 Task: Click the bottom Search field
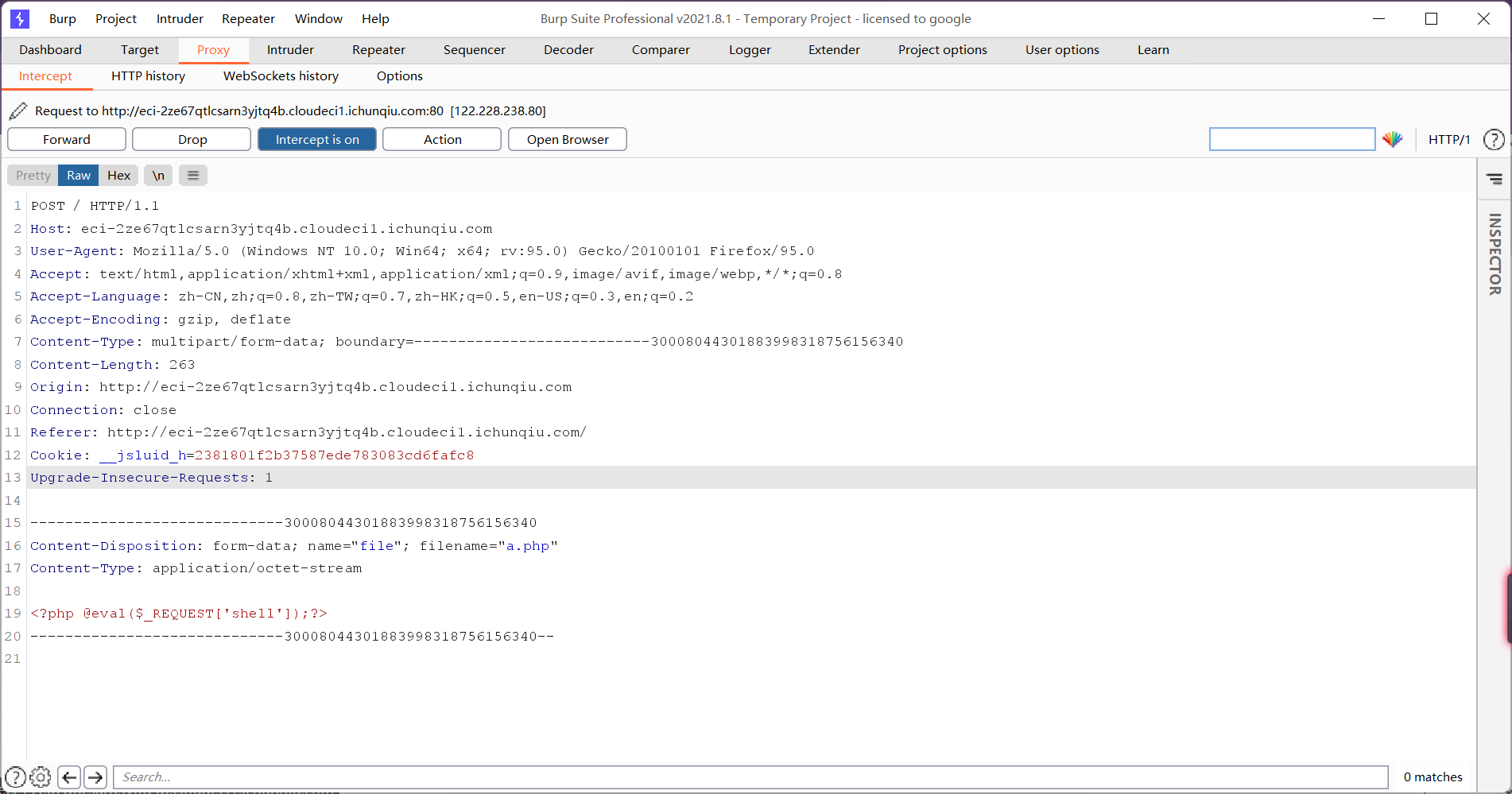750,777
